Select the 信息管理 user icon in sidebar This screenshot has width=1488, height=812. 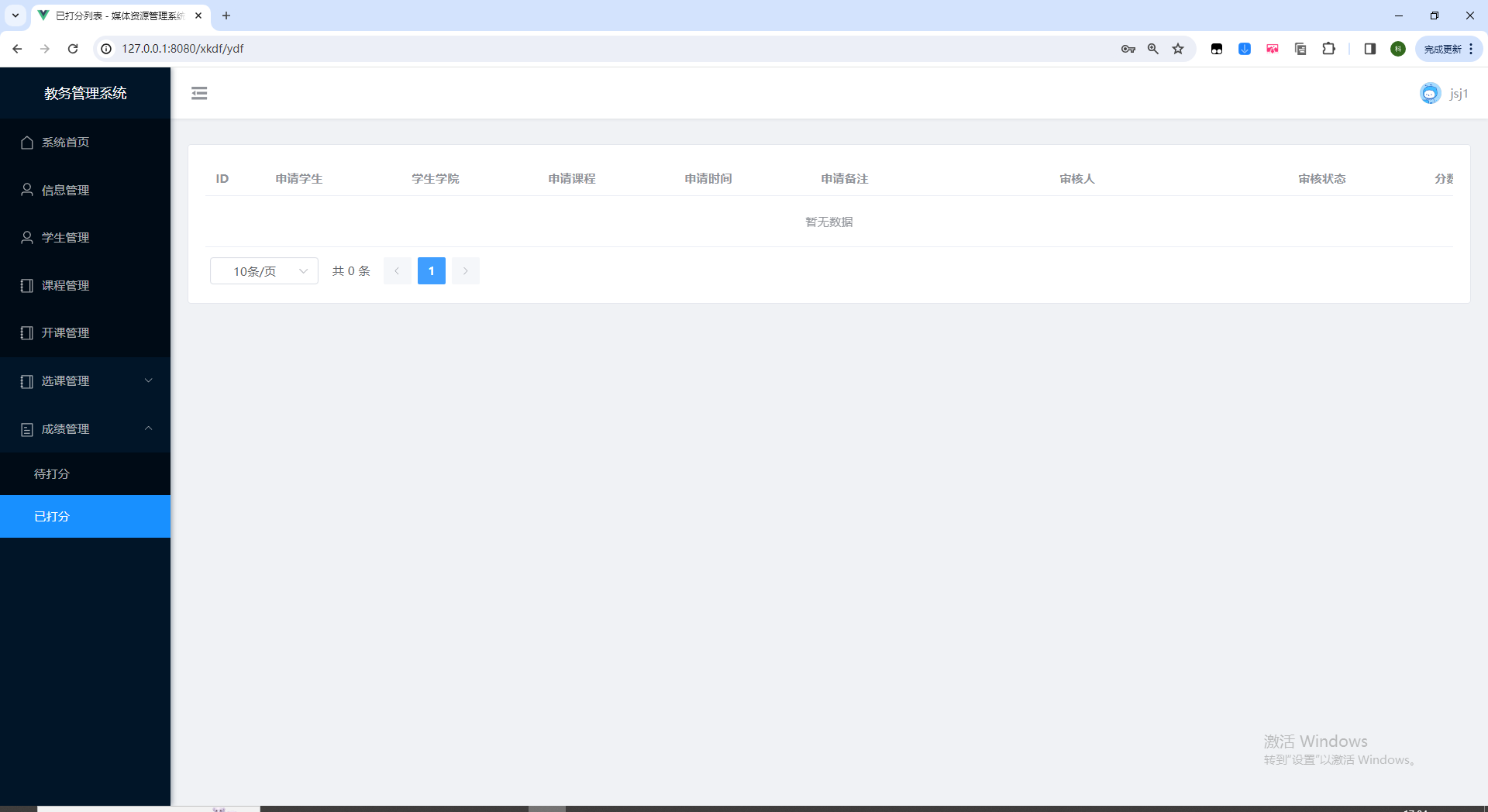(27, 190)
